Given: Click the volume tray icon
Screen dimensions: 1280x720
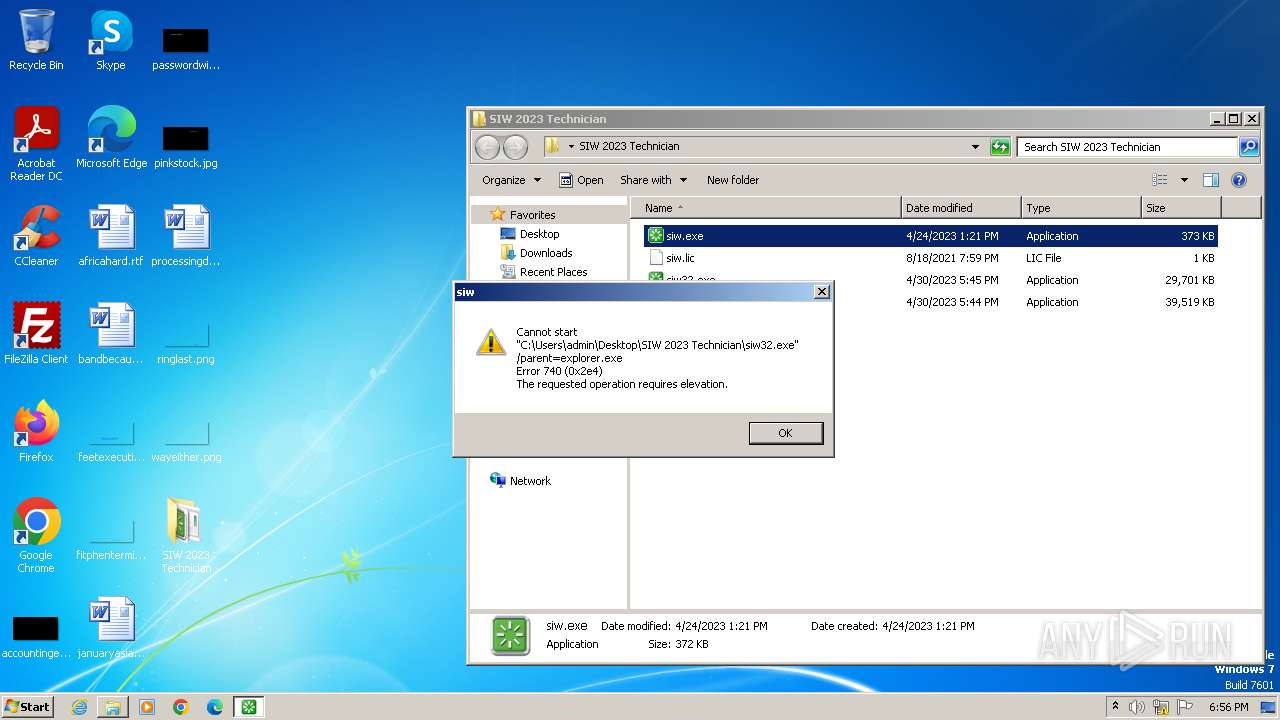Looking at the screenshot, I should (1137, 707).
